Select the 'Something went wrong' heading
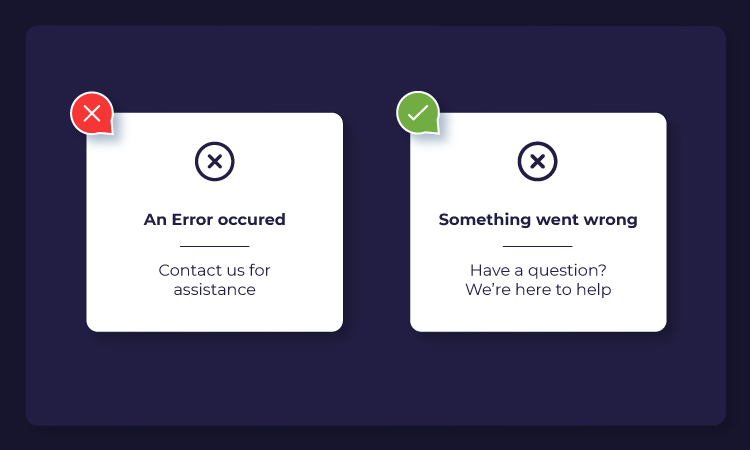Viewport: 750px width, 450px height. pos(538,220)
